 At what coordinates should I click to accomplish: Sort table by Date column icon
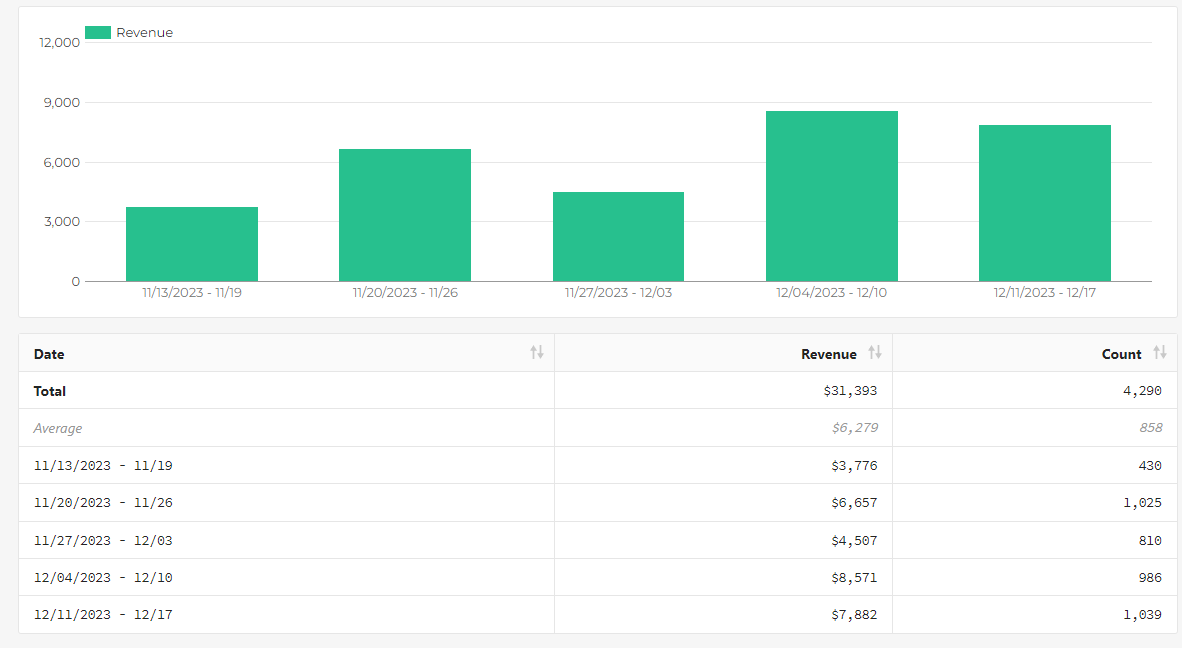tap(537, 353)
